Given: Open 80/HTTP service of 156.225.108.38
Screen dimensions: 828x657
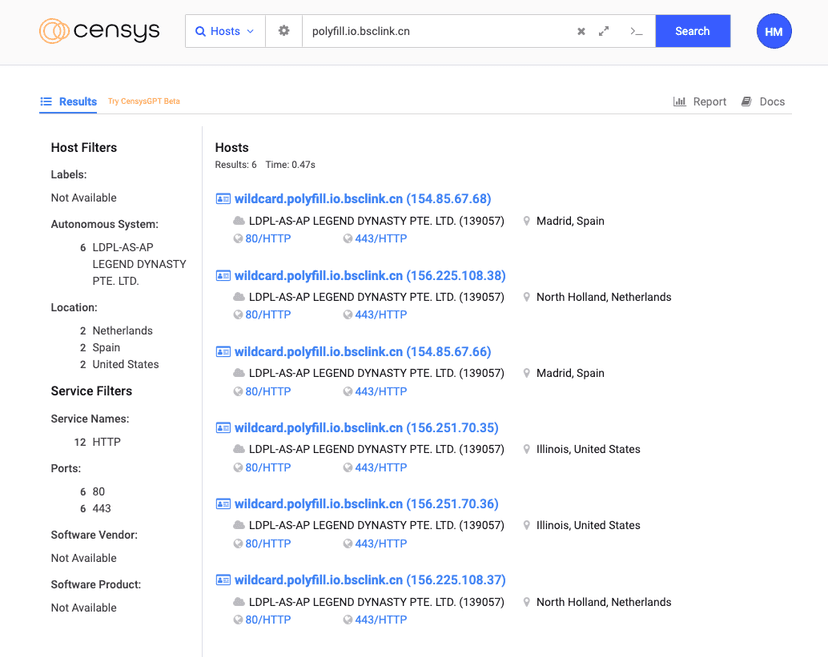Looking at the screenshot, I should tap(268, 314).
